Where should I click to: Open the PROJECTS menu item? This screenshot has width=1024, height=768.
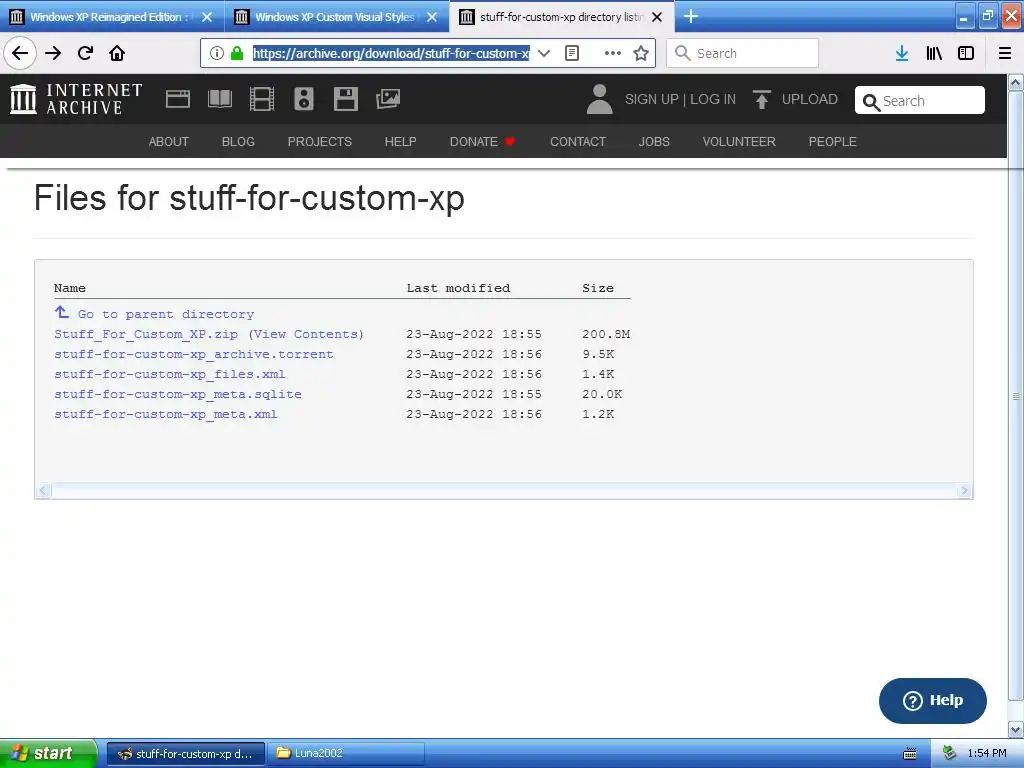pos(319,142)
